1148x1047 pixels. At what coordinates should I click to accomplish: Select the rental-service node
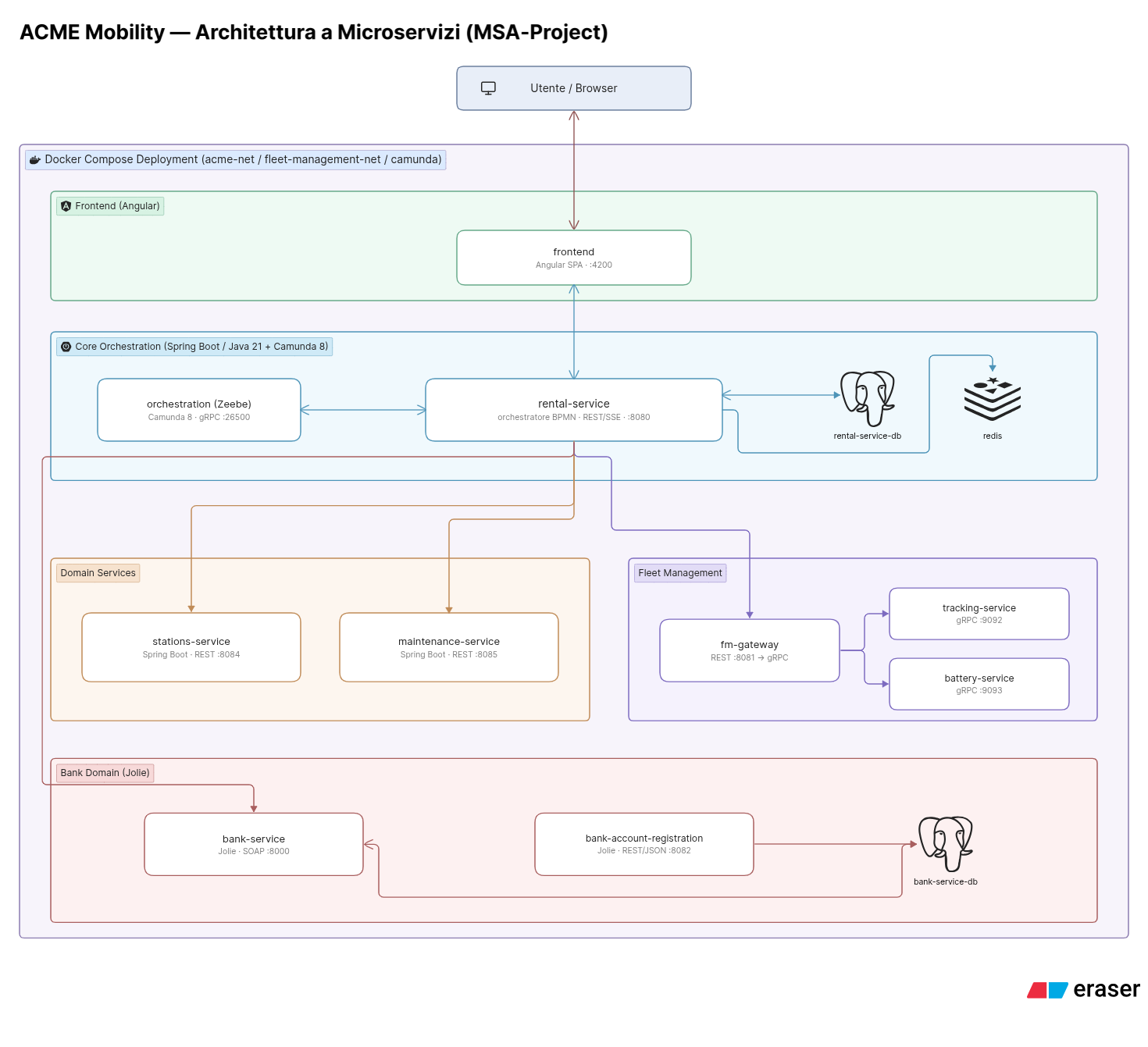(x=574, y=410)
